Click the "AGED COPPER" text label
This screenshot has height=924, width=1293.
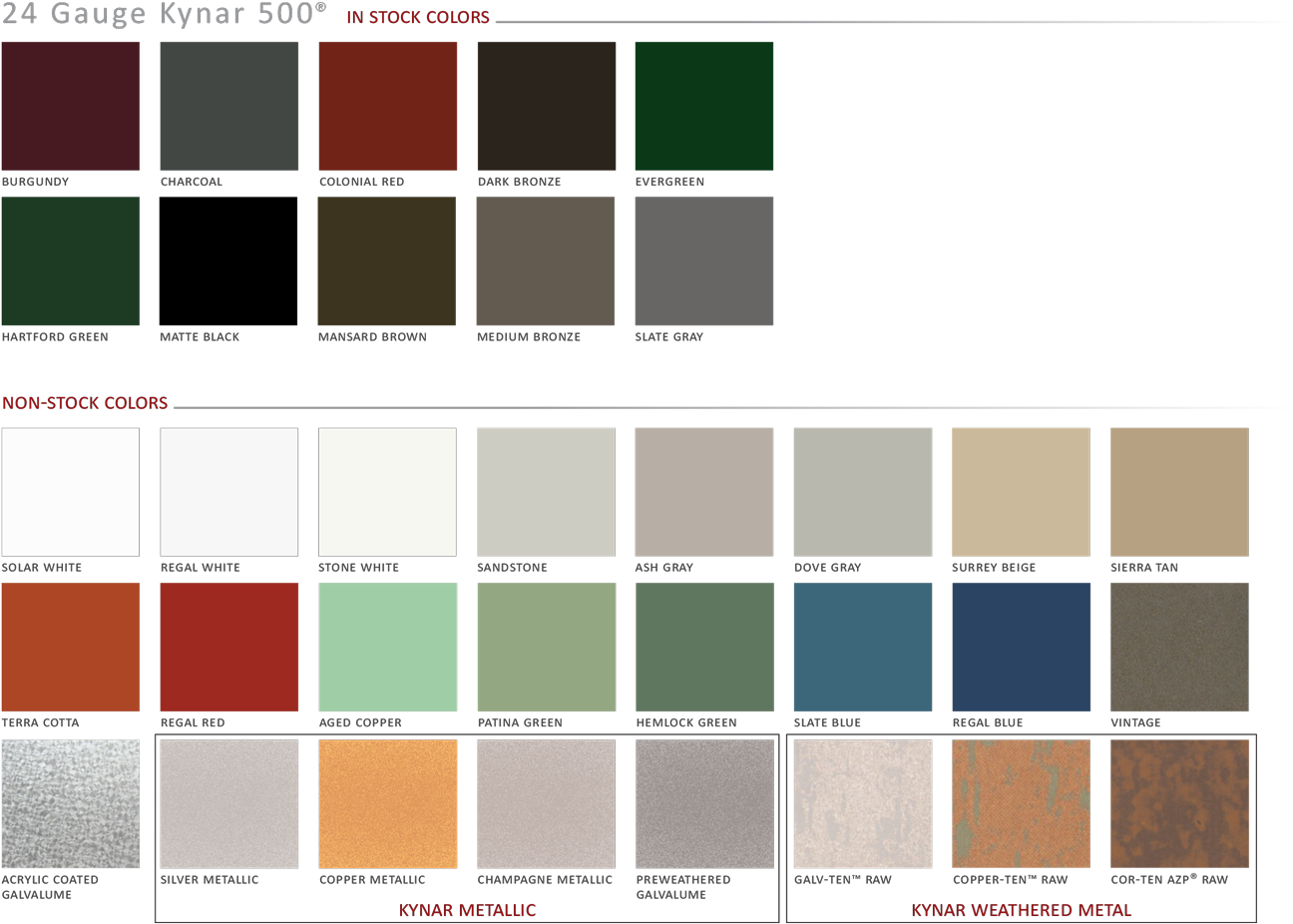360,722
